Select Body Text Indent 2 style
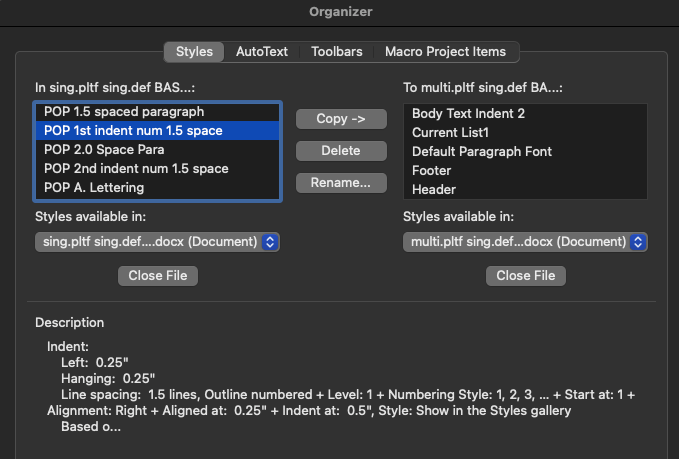679x459 pixels. click(525, 113)
